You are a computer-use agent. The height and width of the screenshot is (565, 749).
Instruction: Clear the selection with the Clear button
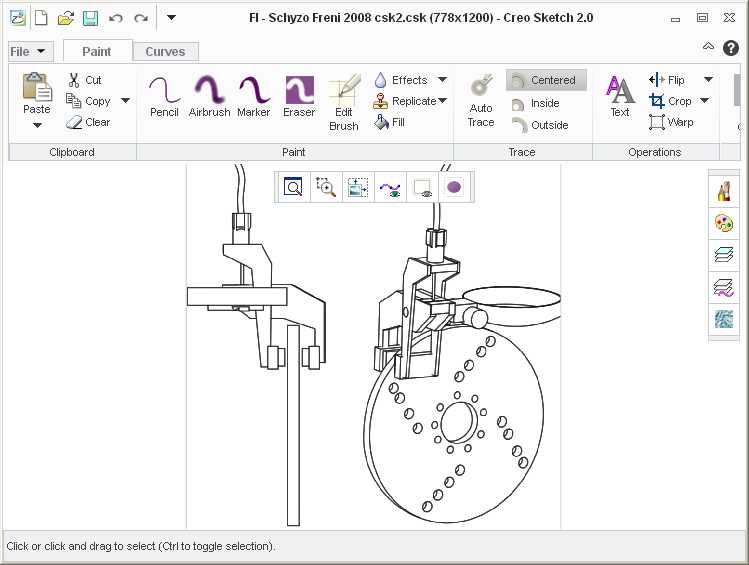click(88, 122)
